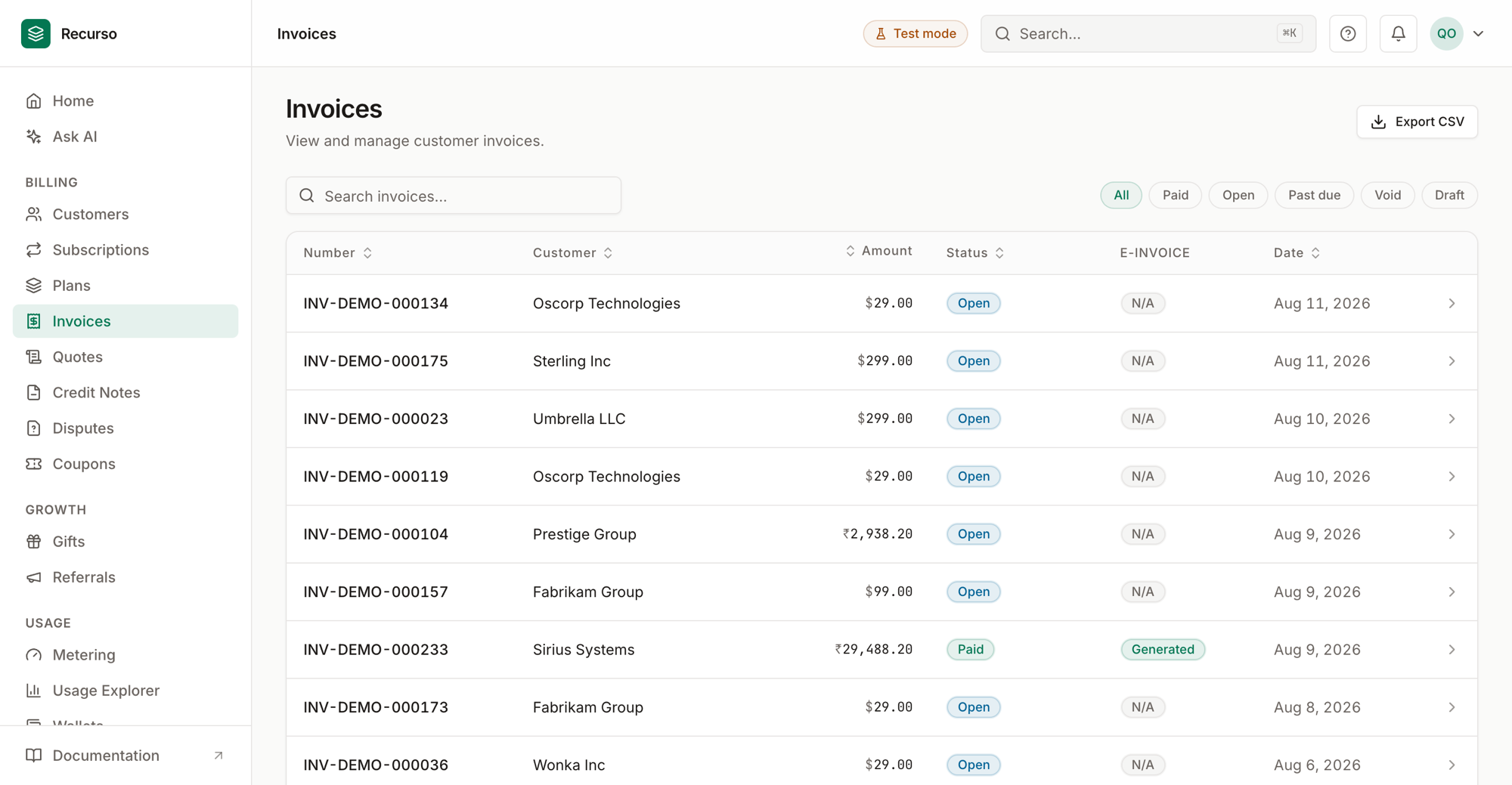The height and width of the screenshot is (785, 1512).
Task: Click the magnifier icon in Search invoices
Action: pyautogui.click(x=306, y=196)
